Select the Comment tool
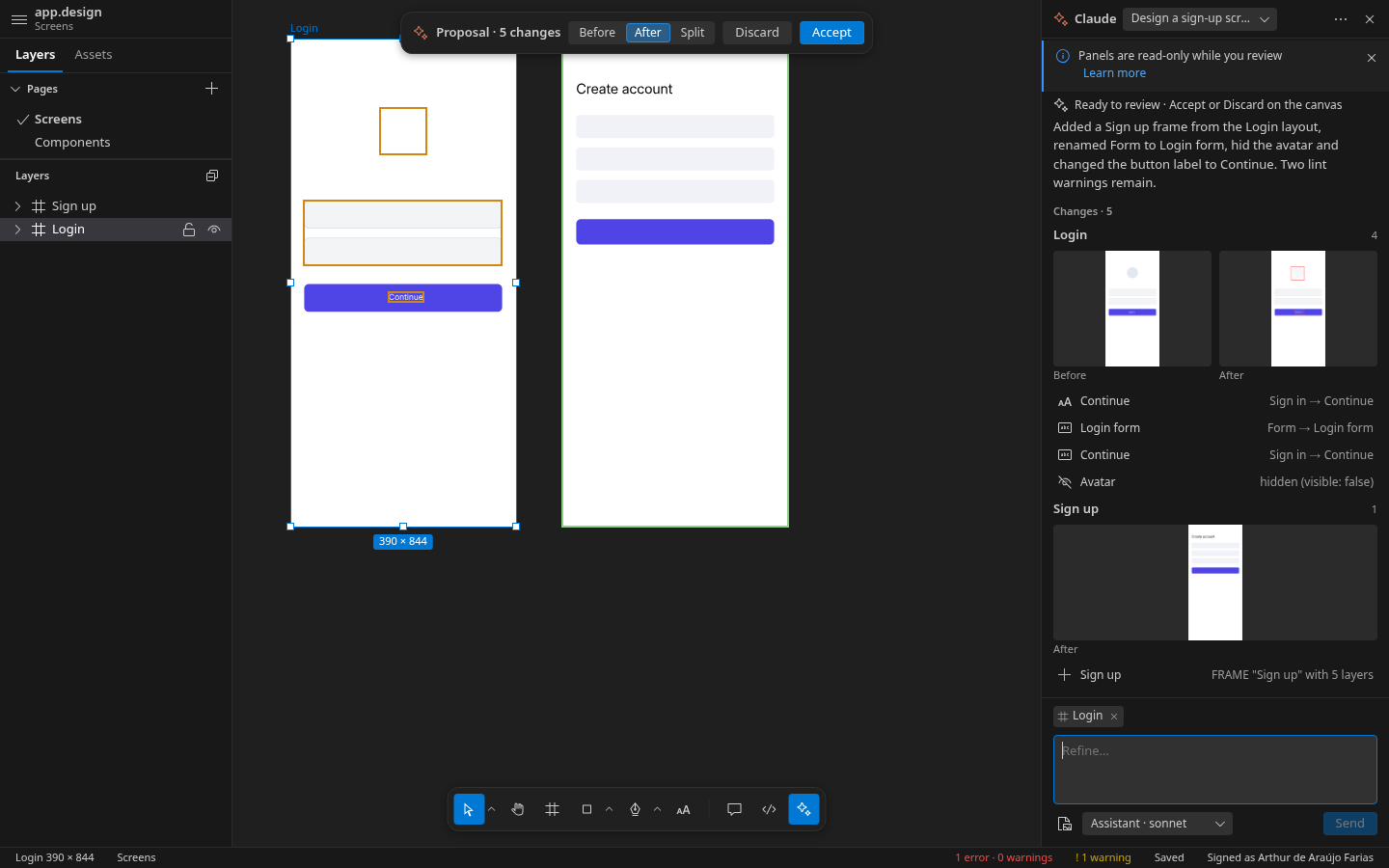Screen dimensions: 1389x868 coord(734,809)
